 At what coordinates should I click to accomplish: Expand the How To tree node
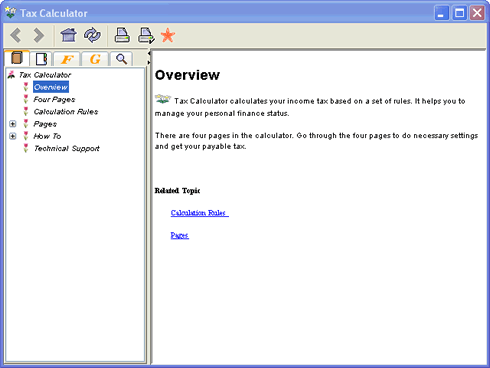click(x=13, y=136)
